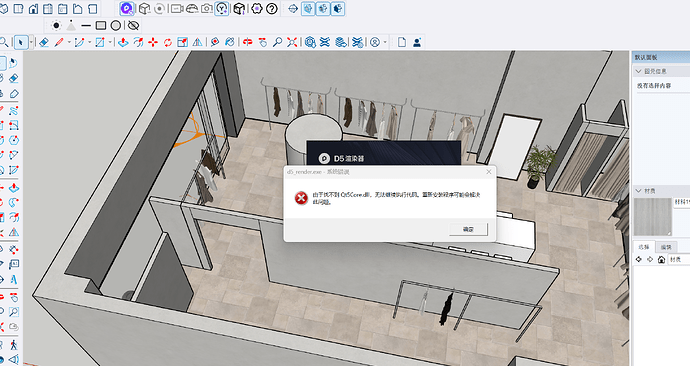Image resolution: width=690 pixels, height=366 pixels.
Task: Add a D5 strip line light
Action: 86,26
